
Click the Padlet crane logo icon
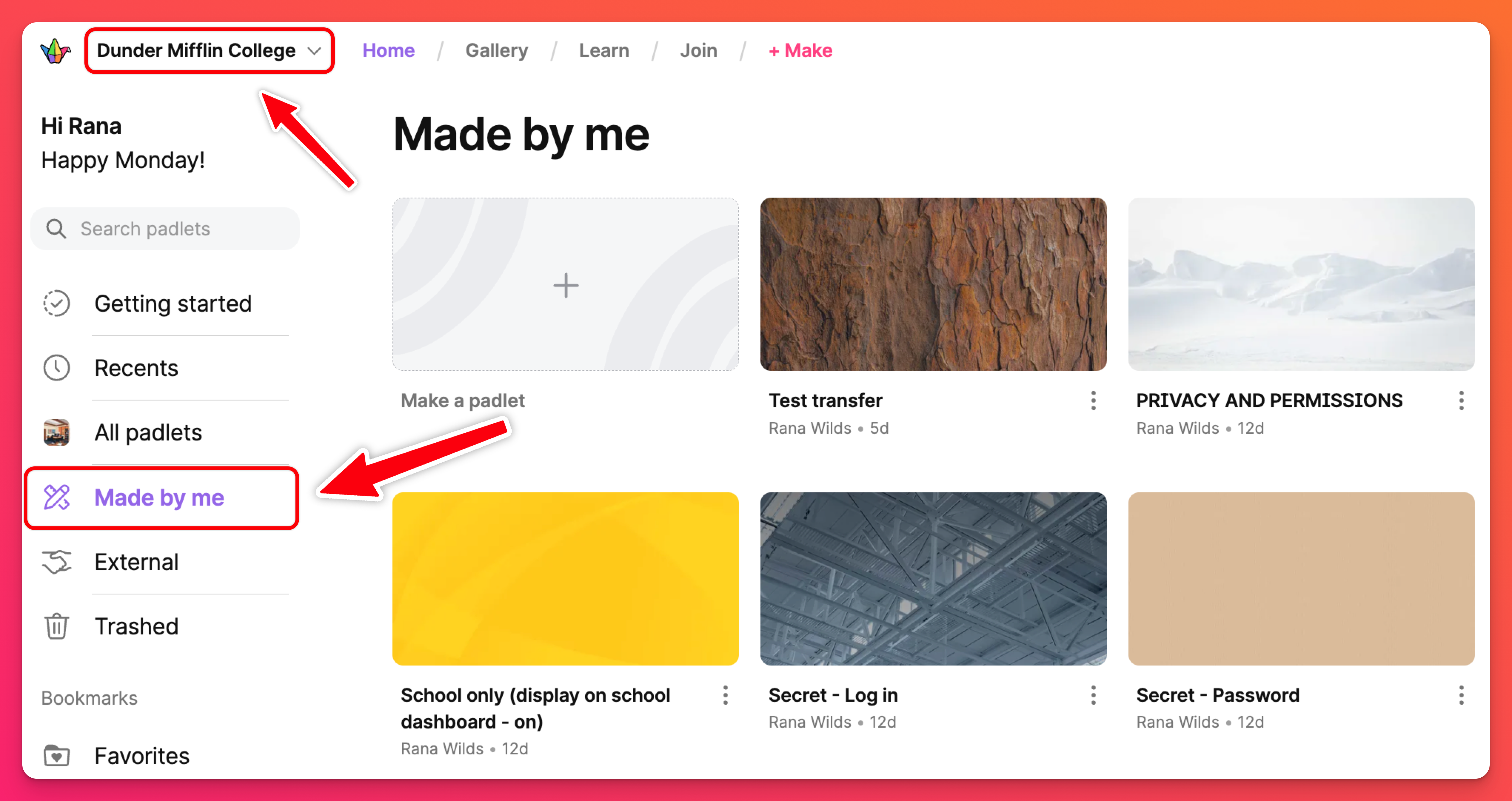56,51
